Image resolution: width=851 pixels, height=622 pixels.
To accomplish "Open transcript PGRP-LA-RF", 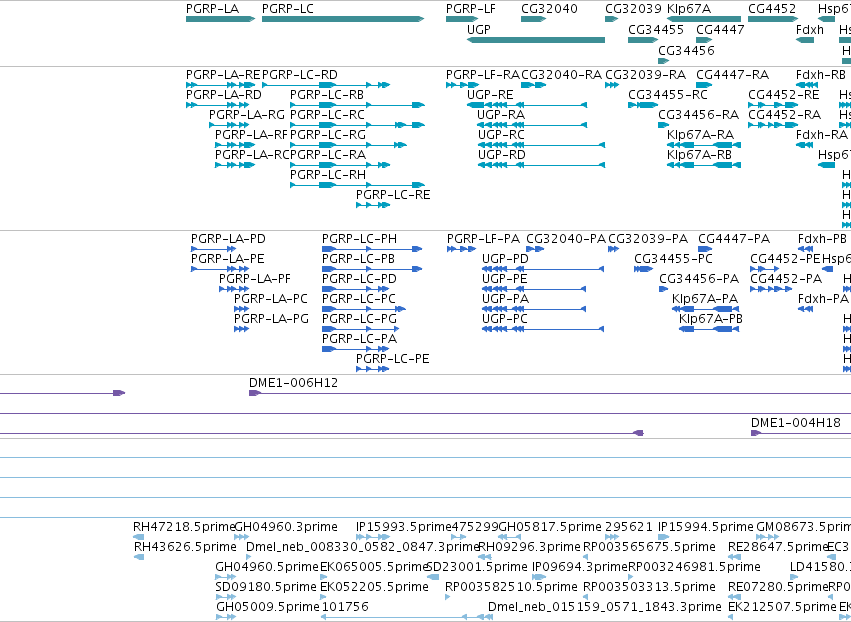I will (x=251, y=135).
